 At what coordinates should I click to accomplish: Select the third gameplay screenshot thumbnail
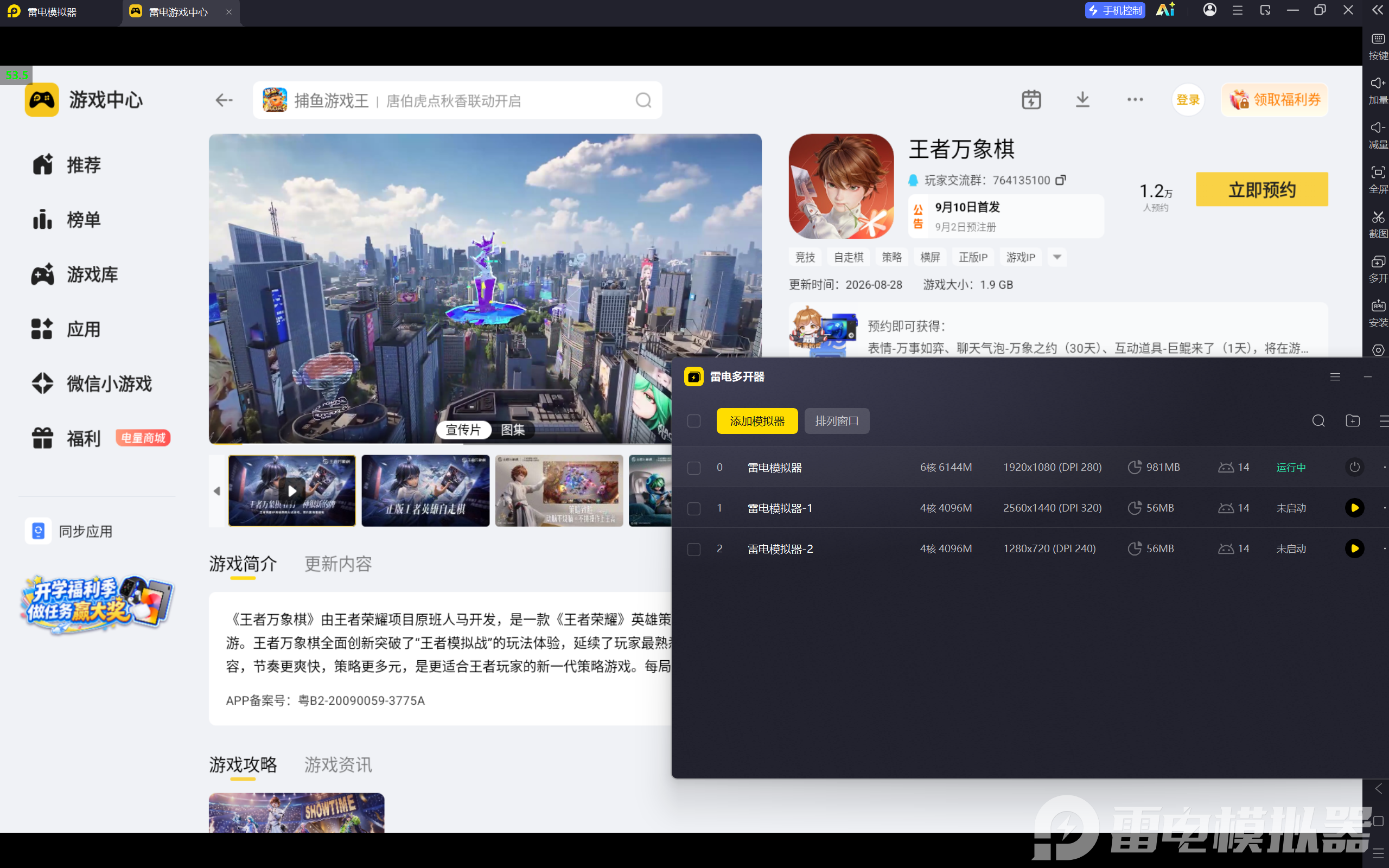coord(559,491)
